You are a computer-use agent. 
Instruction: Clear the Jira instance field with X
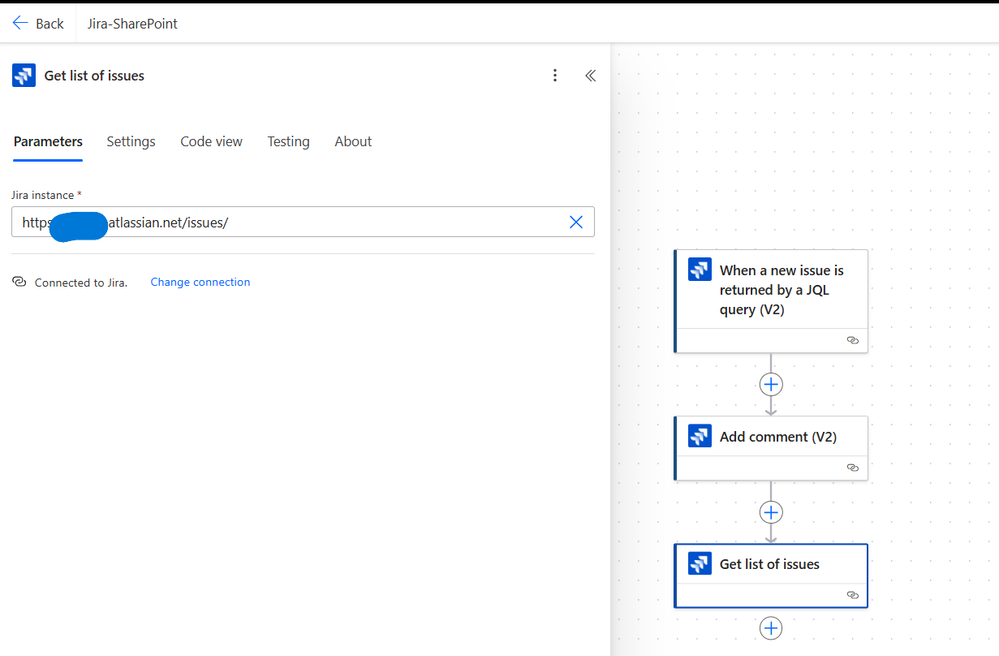click(576, 222)
